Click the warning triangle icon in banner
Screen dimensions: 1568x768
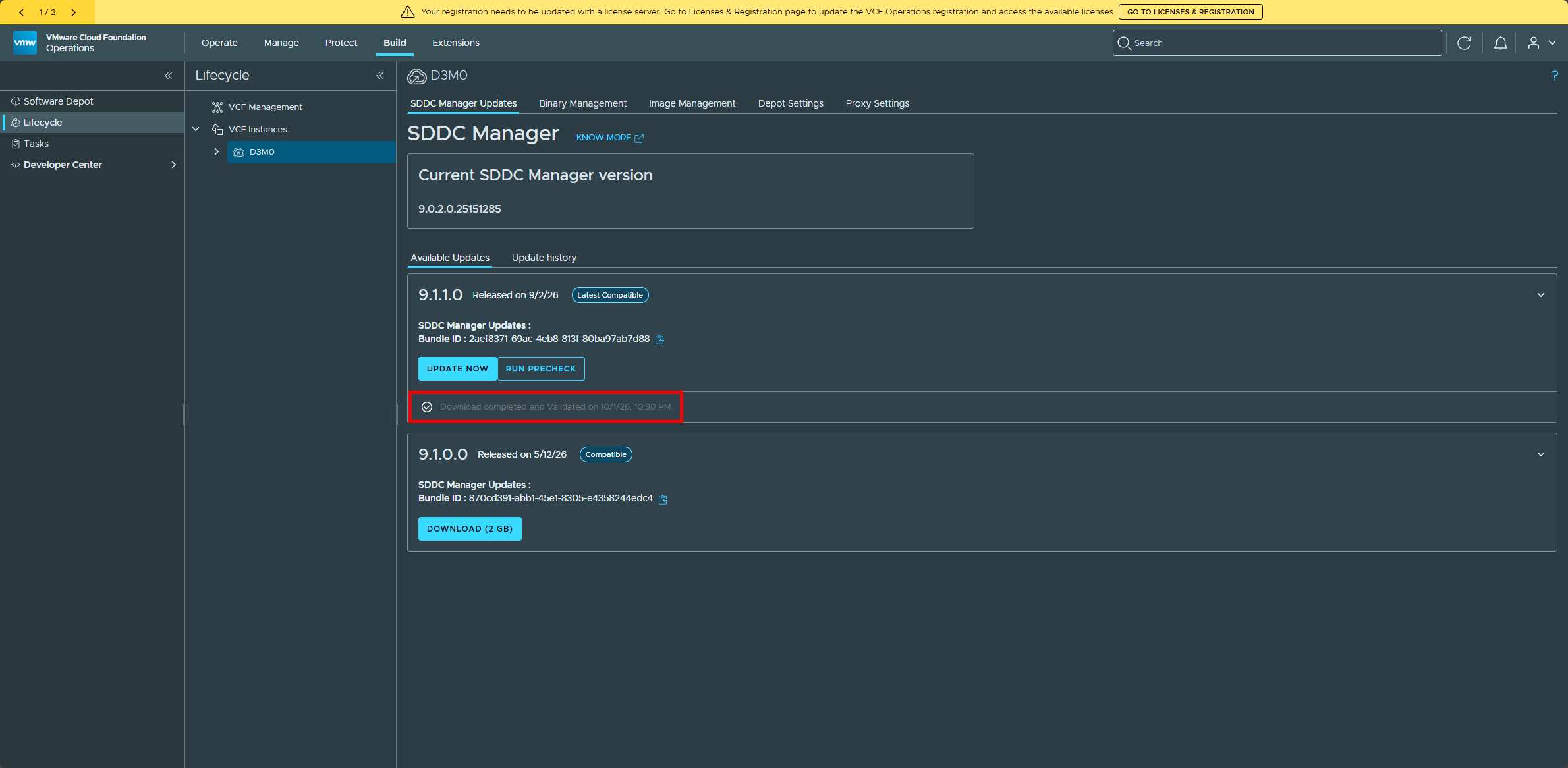[408, 12]
